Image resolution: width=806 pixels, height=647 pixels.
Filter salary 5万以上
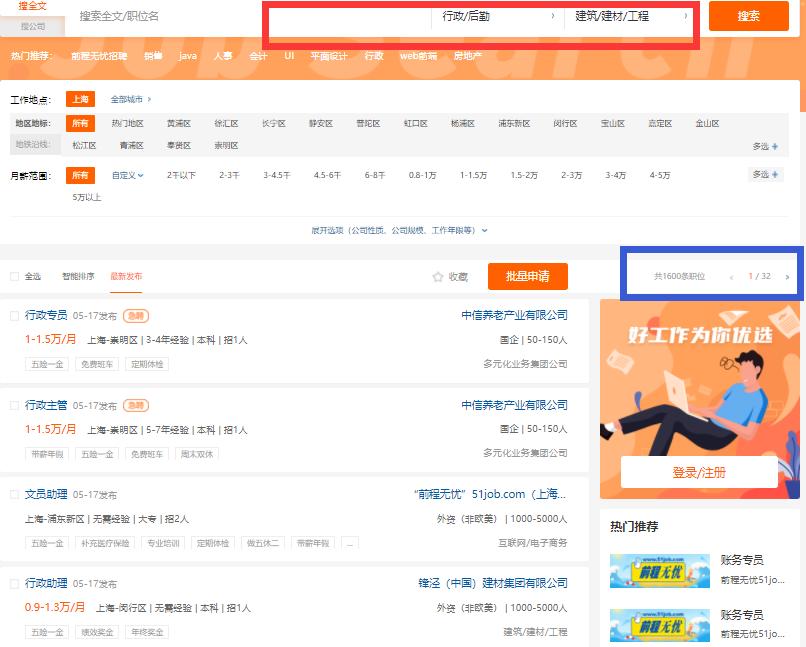[86, 197]
